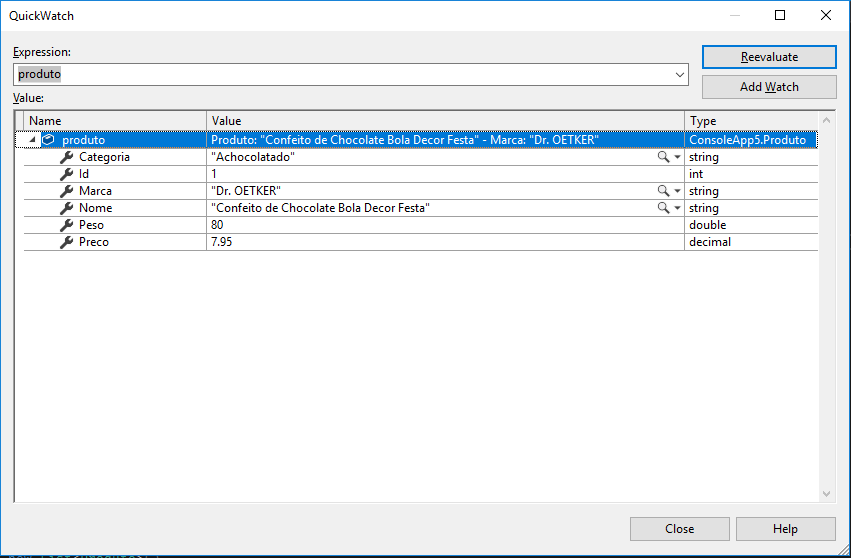Click the Nome value "Confeito de Chocolate Bola Decor Festa"

click(320, 208)
